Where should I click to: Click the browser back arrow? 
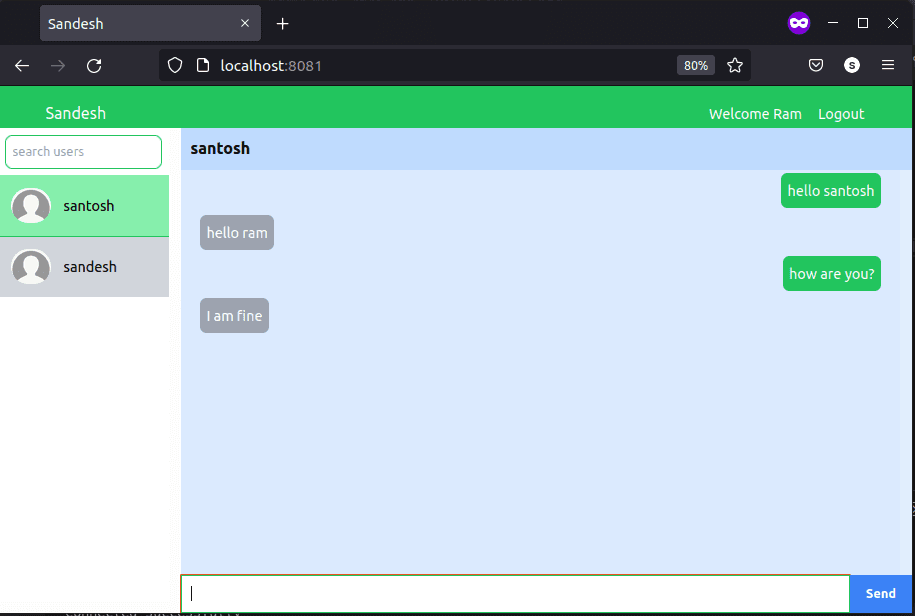pos(22,66)
